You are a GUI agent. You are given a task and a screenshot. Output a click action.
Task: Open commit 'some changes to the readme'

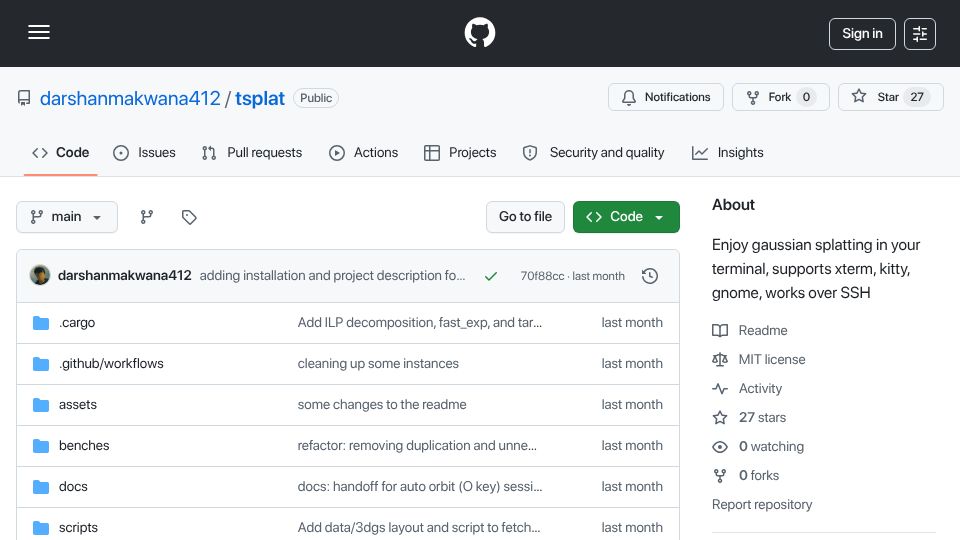382,405
